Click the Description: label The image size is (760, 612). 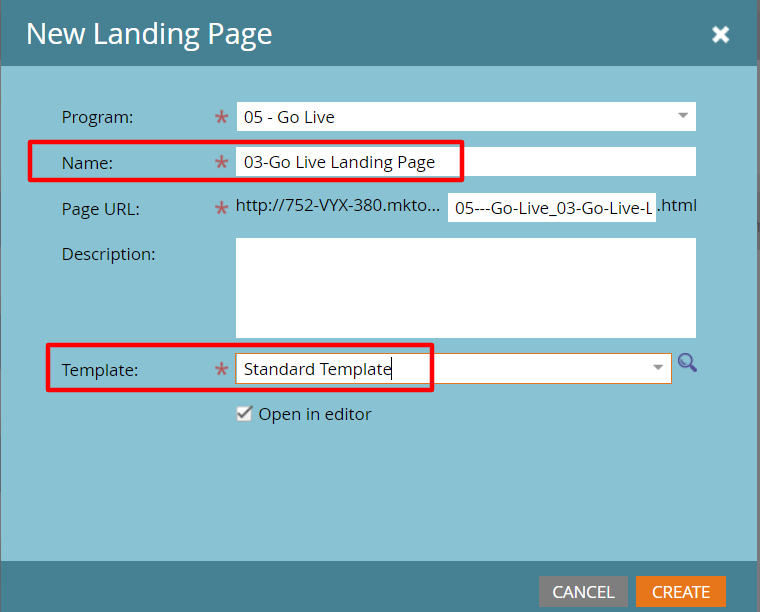[109, 254]
